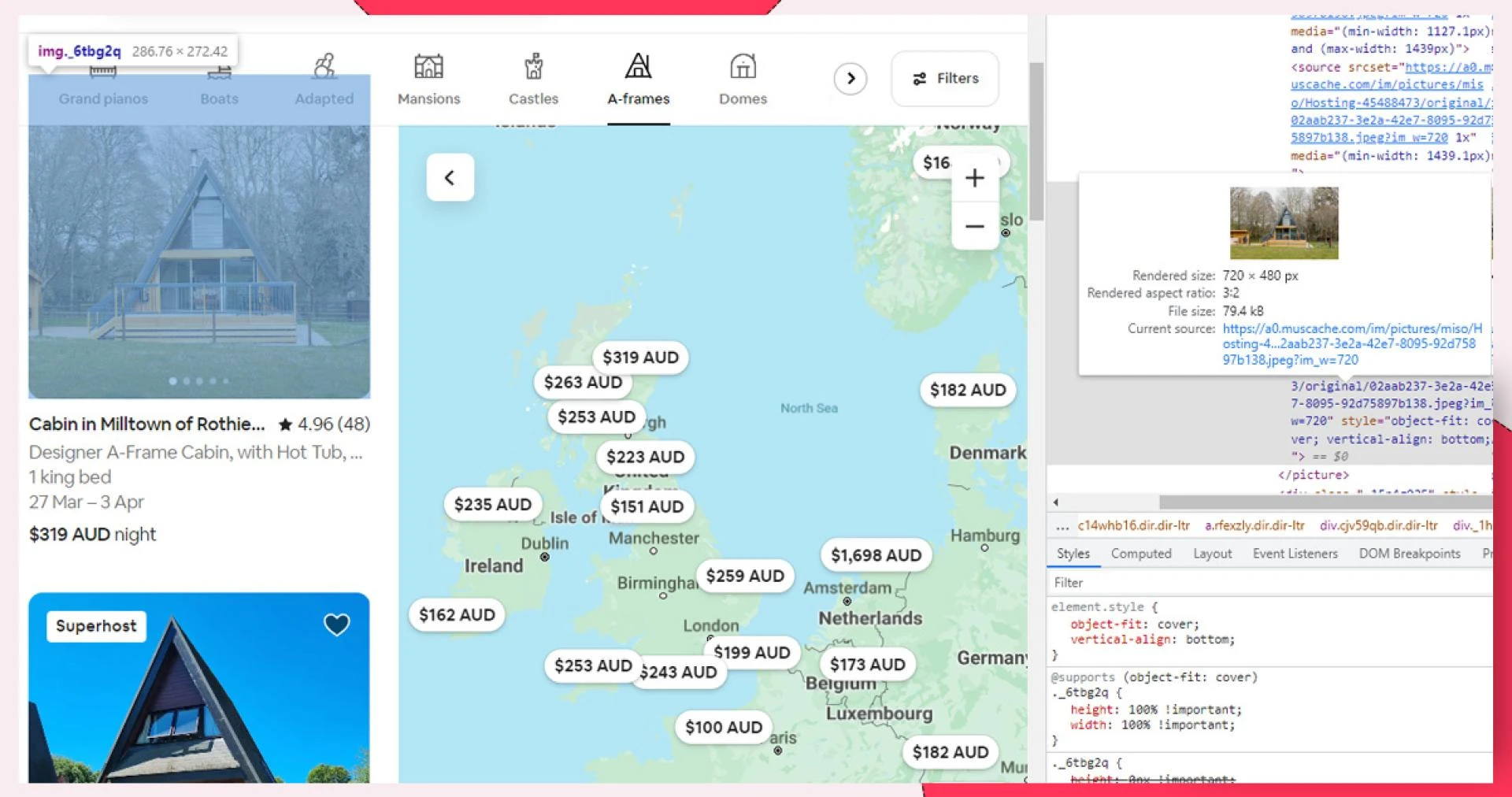
Task: Select the Domes category icon
Action: point(743,66)
